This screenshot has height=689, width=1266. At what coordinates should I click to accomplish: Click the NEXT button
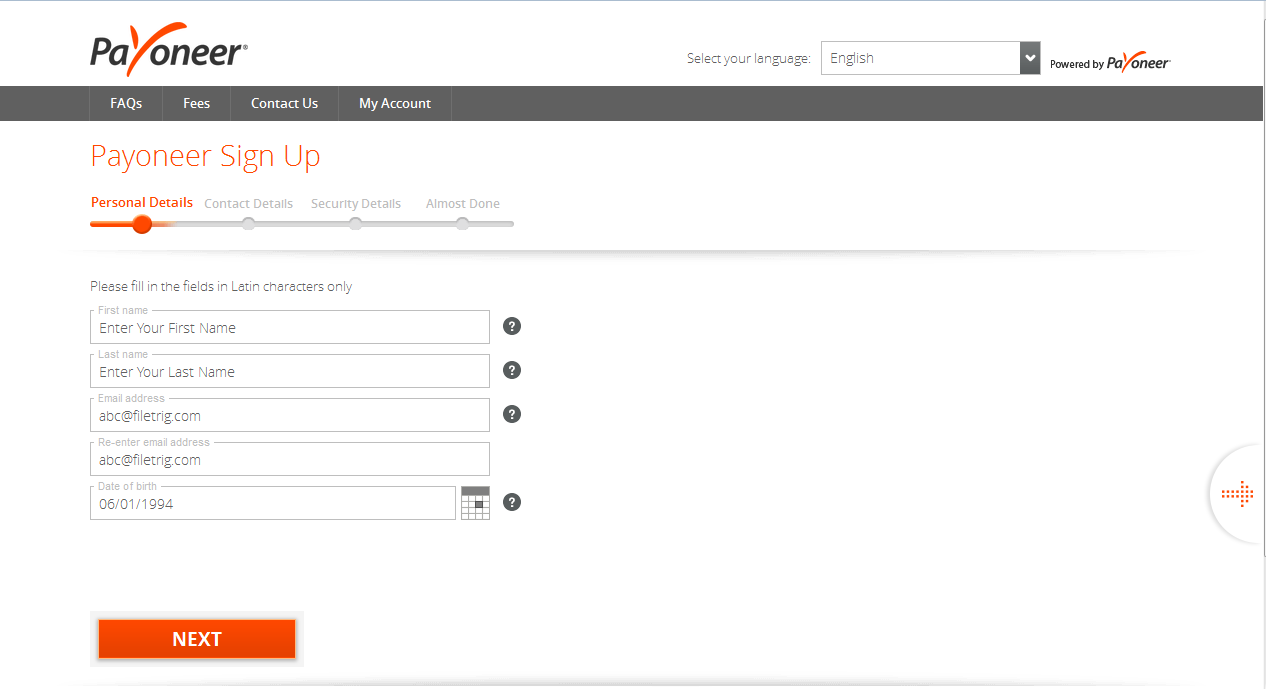197,639
